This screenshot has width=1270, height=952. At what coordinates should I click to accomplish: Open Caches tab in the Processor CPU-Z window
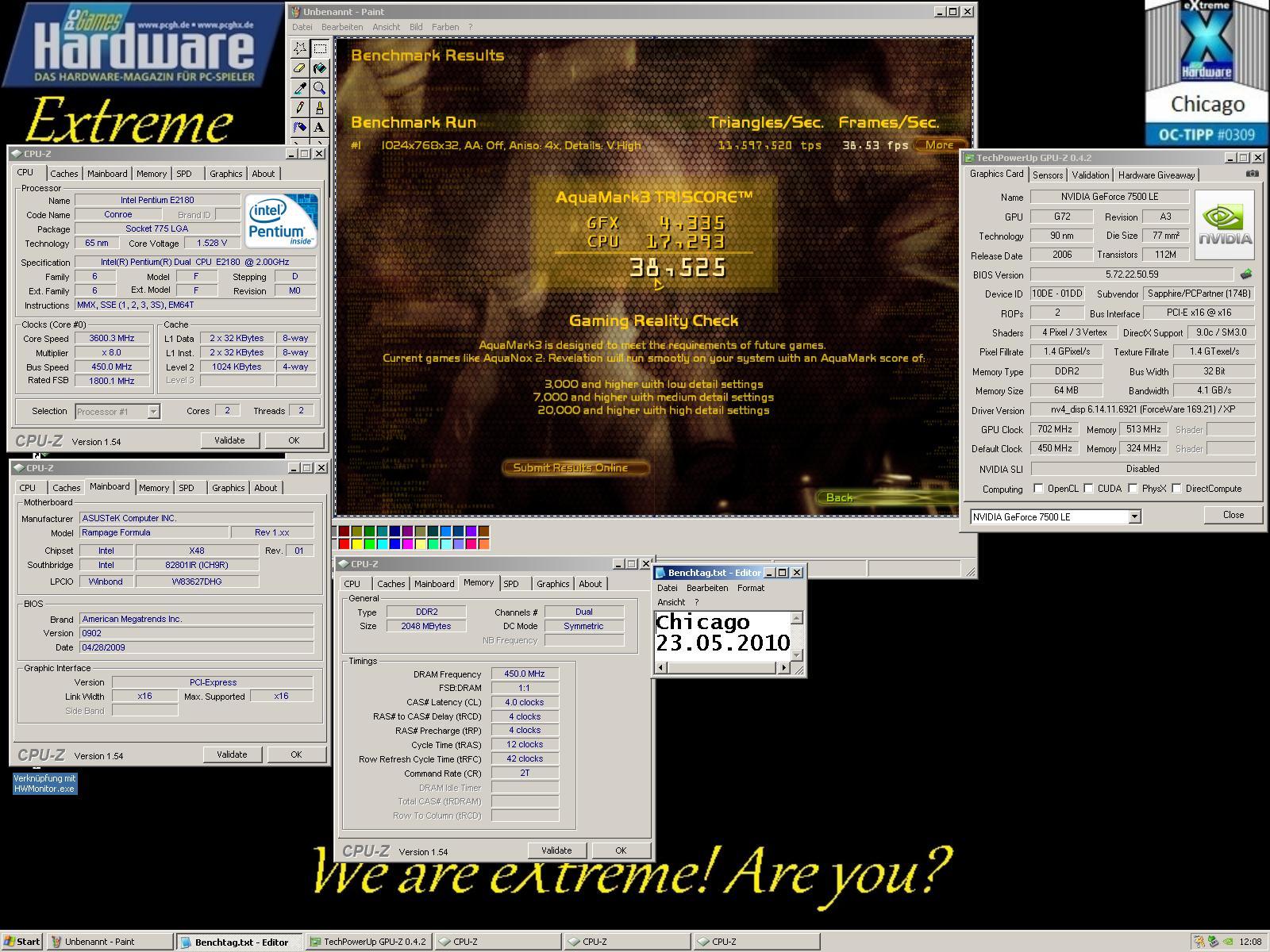coord(64,174)
